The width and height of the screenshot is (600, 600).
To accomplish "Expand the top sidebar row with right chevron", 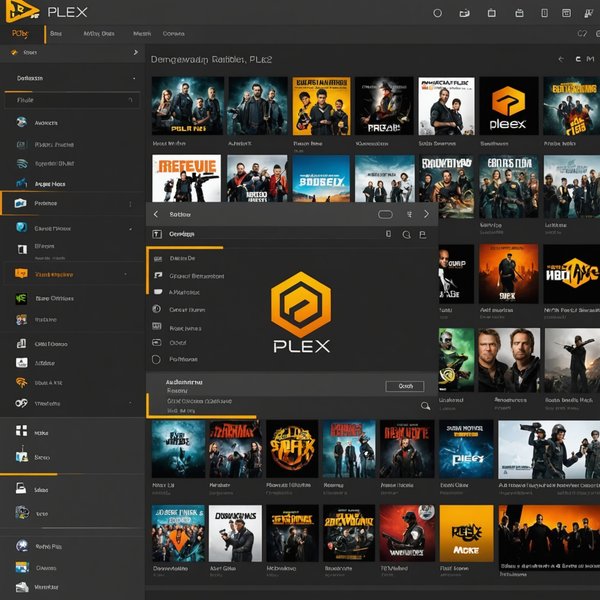I will (x=135, y=52).
